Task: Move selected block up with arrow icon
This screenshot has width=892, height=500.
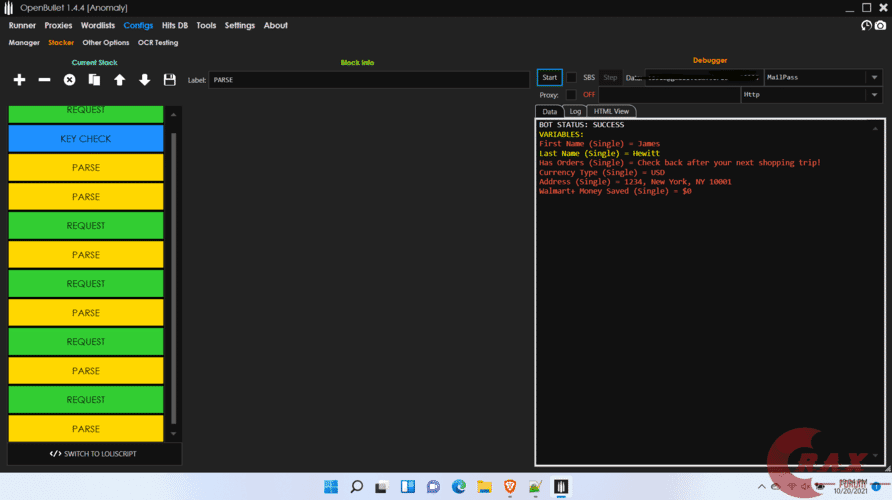Action: click(119, 80)
